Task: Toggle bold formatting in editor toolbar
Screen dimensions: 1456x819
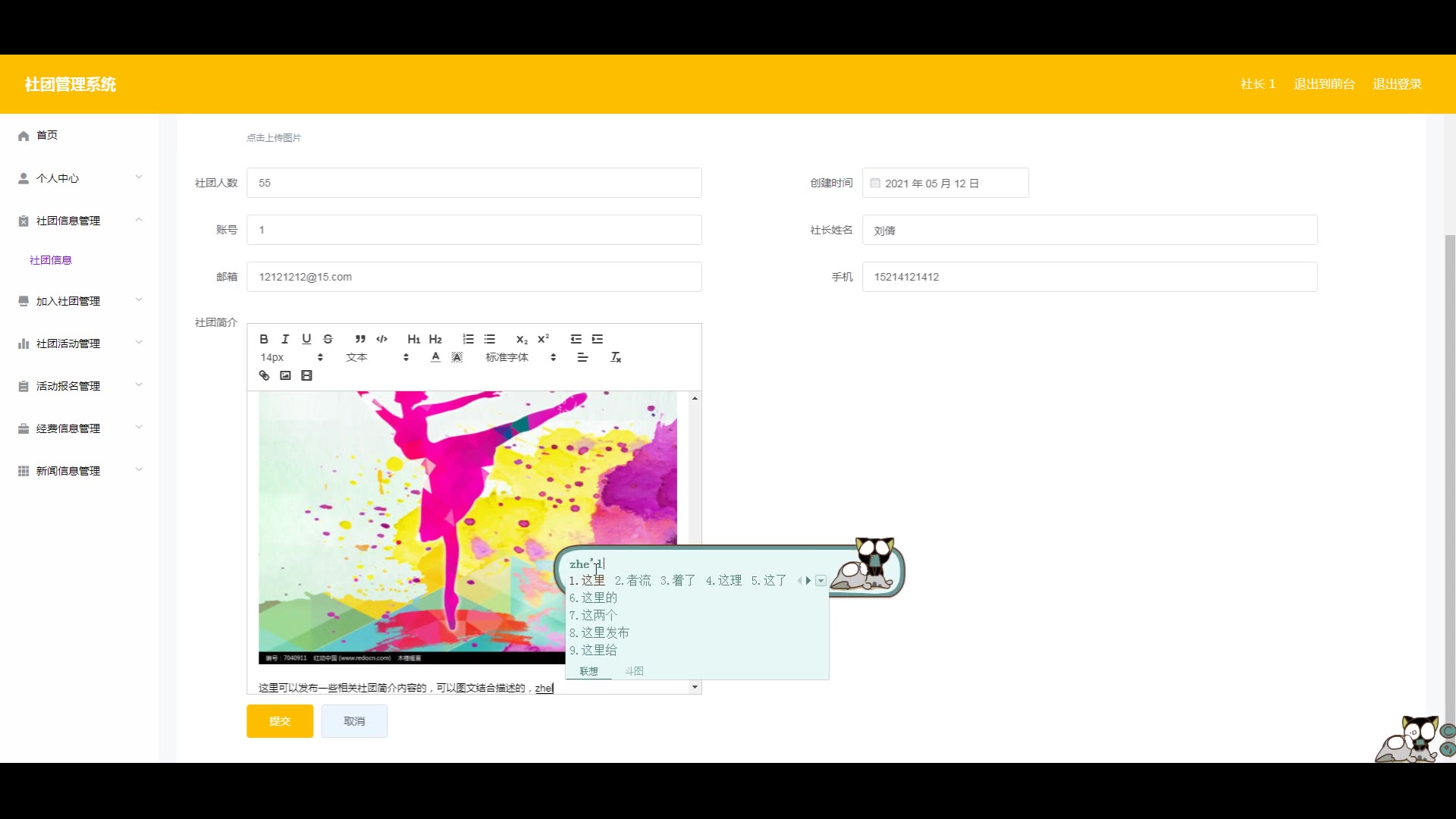Action: click(264, 339)
